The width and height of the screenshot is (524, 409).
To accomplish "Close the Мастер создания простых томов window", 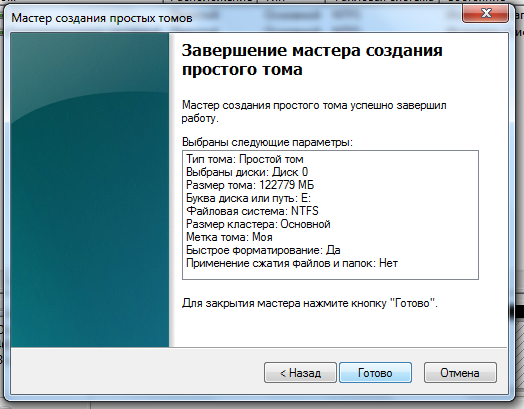I will (486, 14).
